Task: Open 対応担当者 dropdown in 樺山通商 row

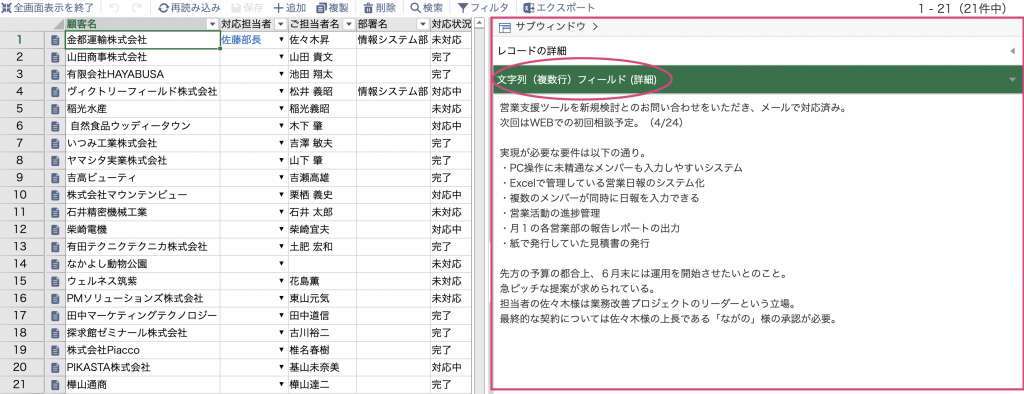Action: pyautogui.click(x=281, y=384)
